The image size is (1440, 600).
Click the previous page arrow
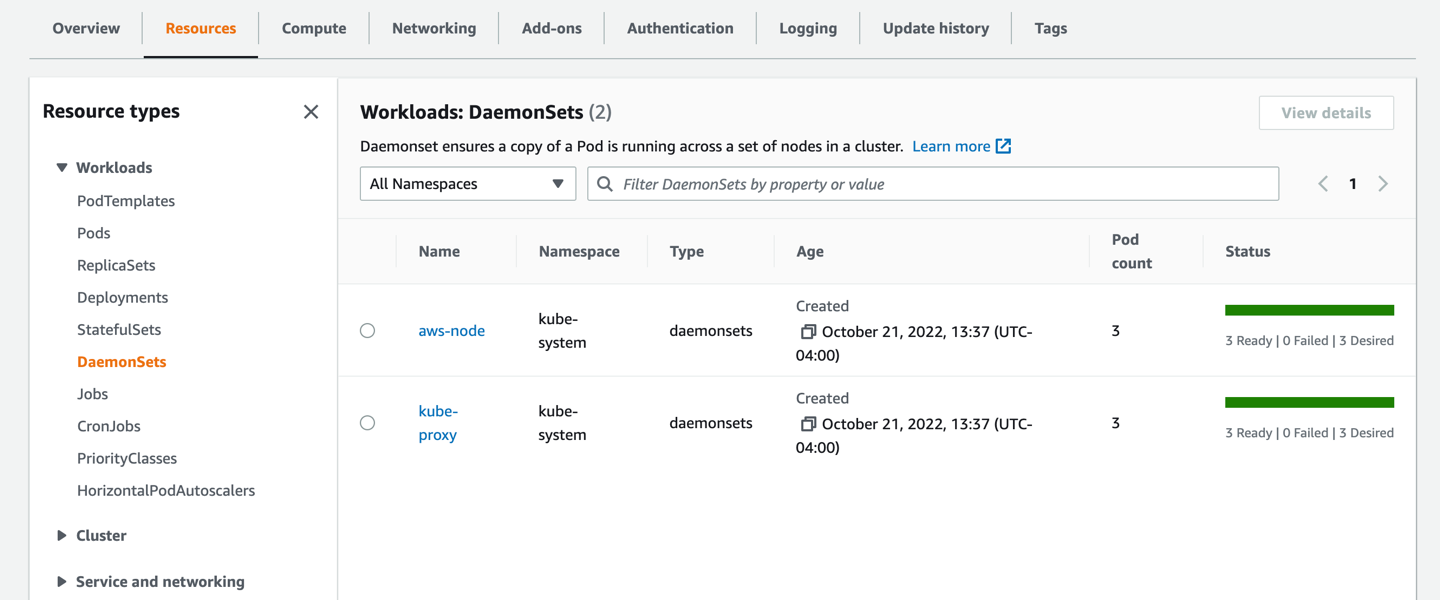coord(1322,183)
